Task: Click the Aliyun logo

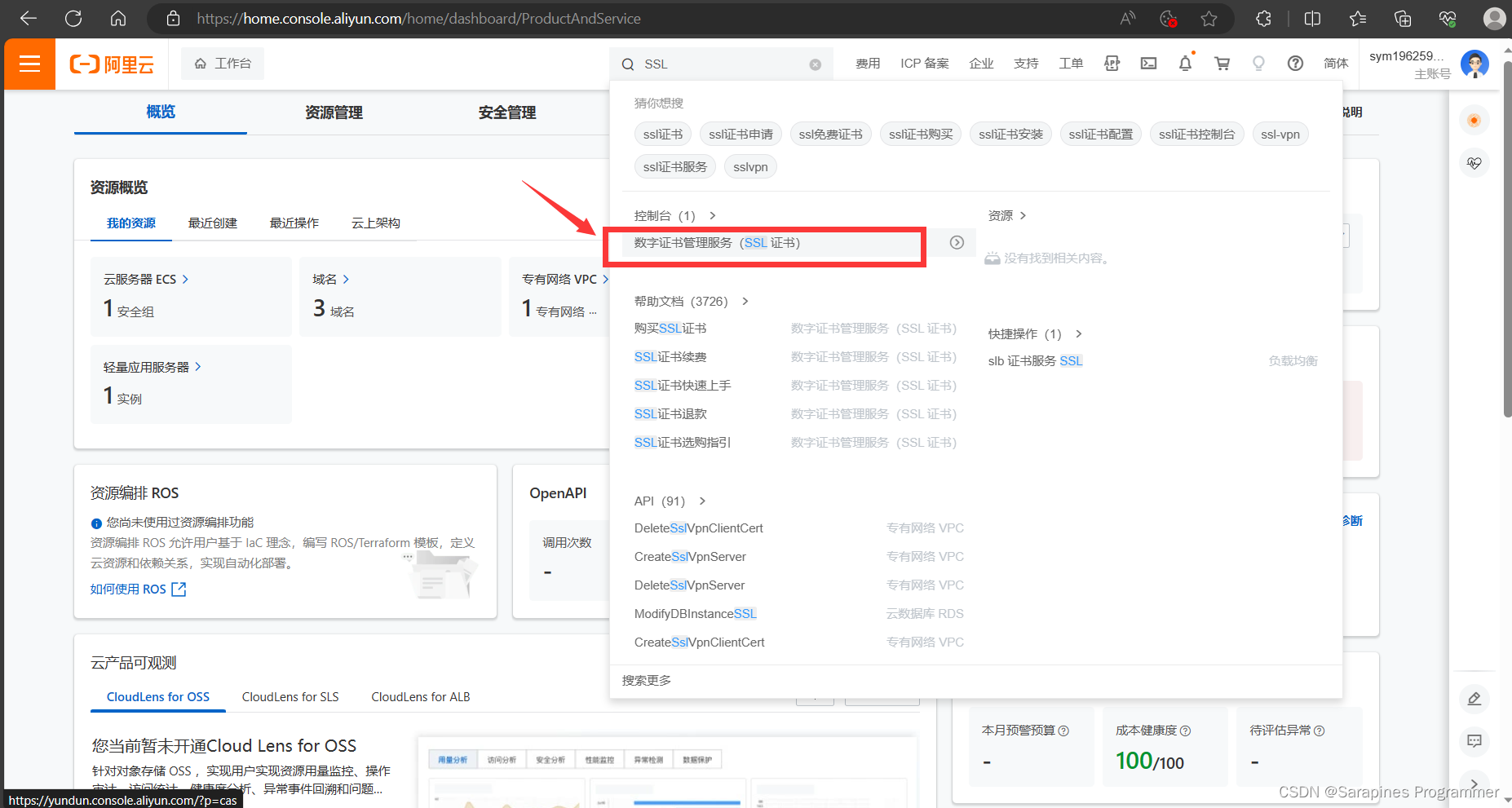Action: point(112,64)
